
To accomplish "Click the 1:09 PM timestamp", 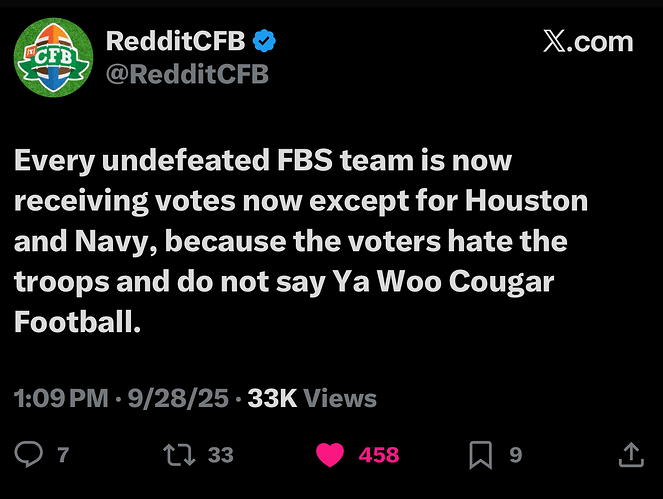I will [61, 398].
